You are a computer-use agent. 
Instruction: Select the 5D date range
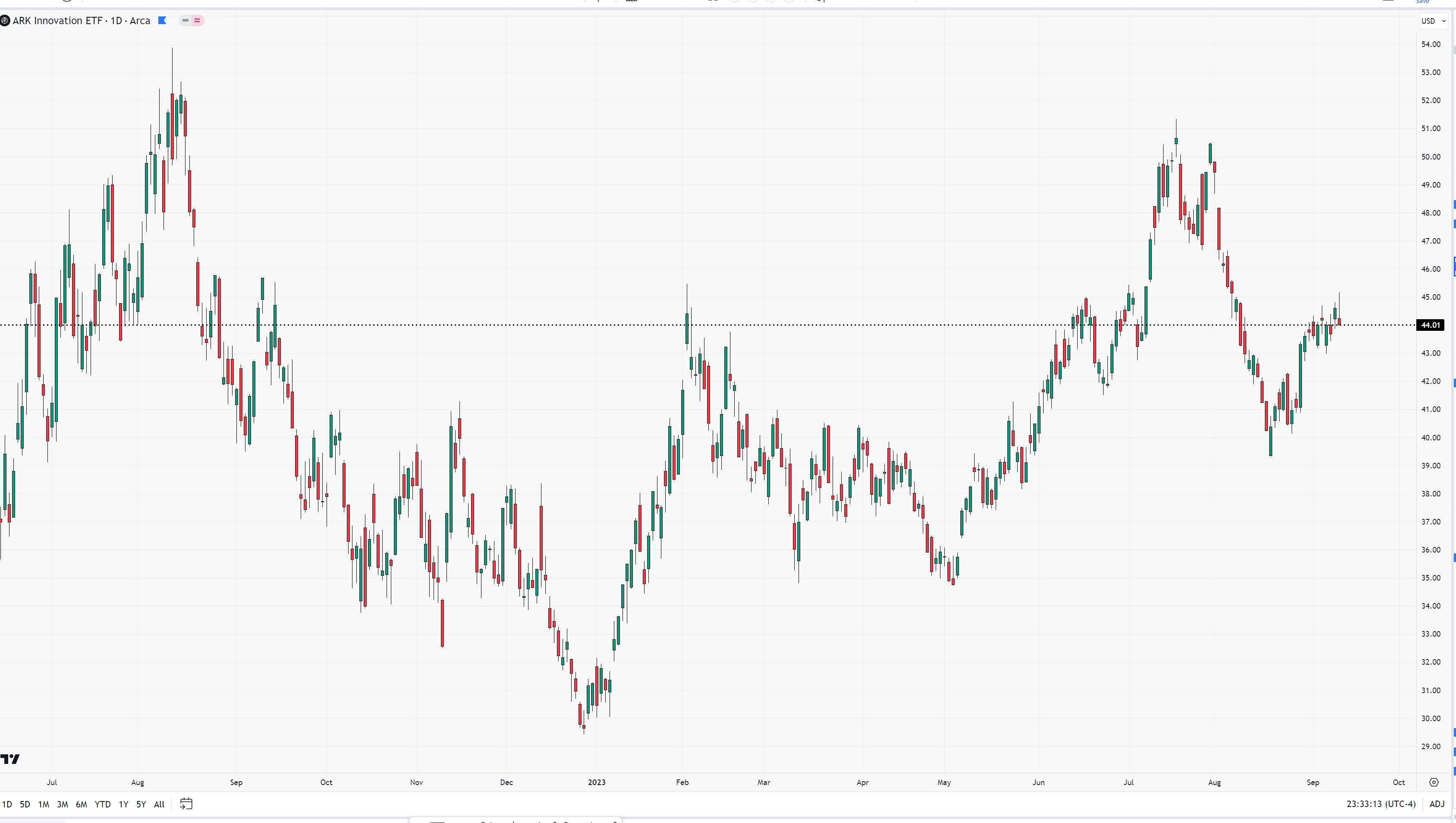tap(25, 804)
